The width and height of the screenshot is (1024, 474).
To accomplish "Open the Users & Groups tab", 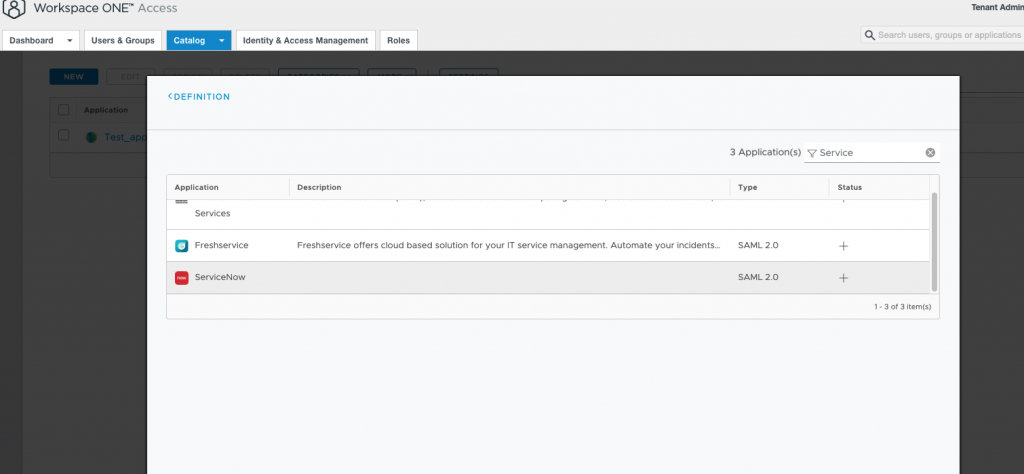I will [123, 41].
